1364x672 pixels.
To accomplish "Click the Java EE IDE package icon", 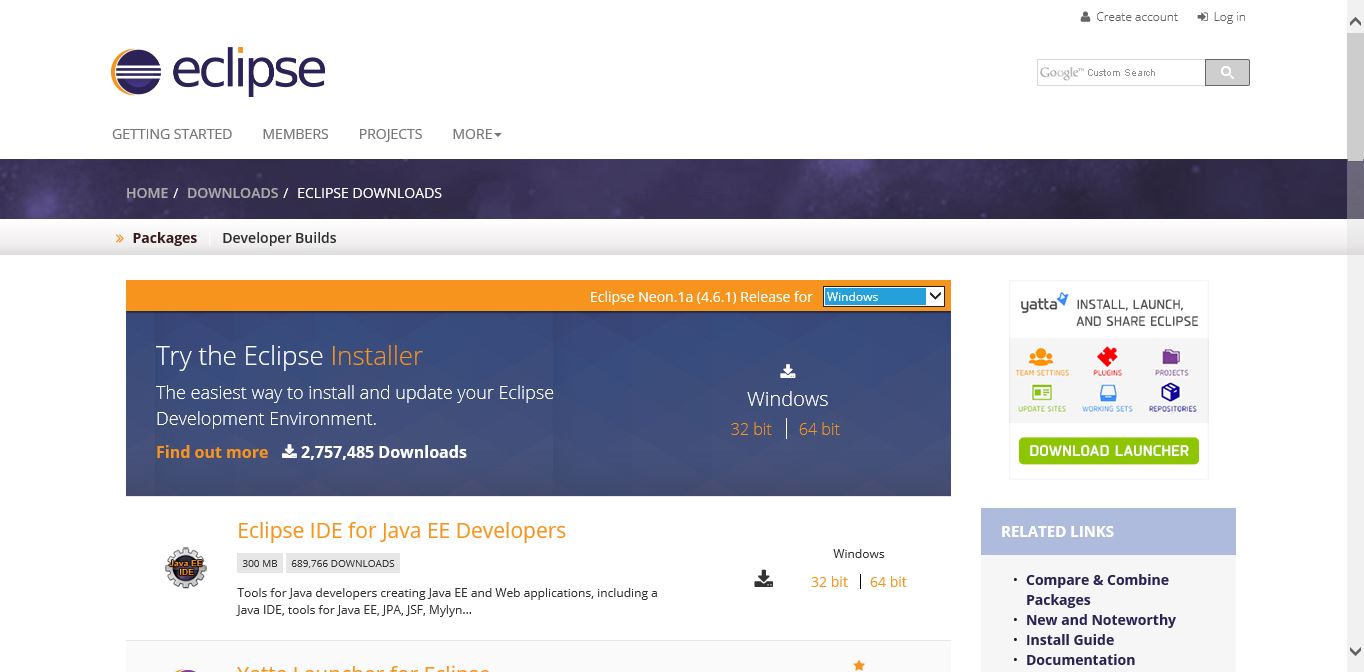I will click(x=185, y=567).
